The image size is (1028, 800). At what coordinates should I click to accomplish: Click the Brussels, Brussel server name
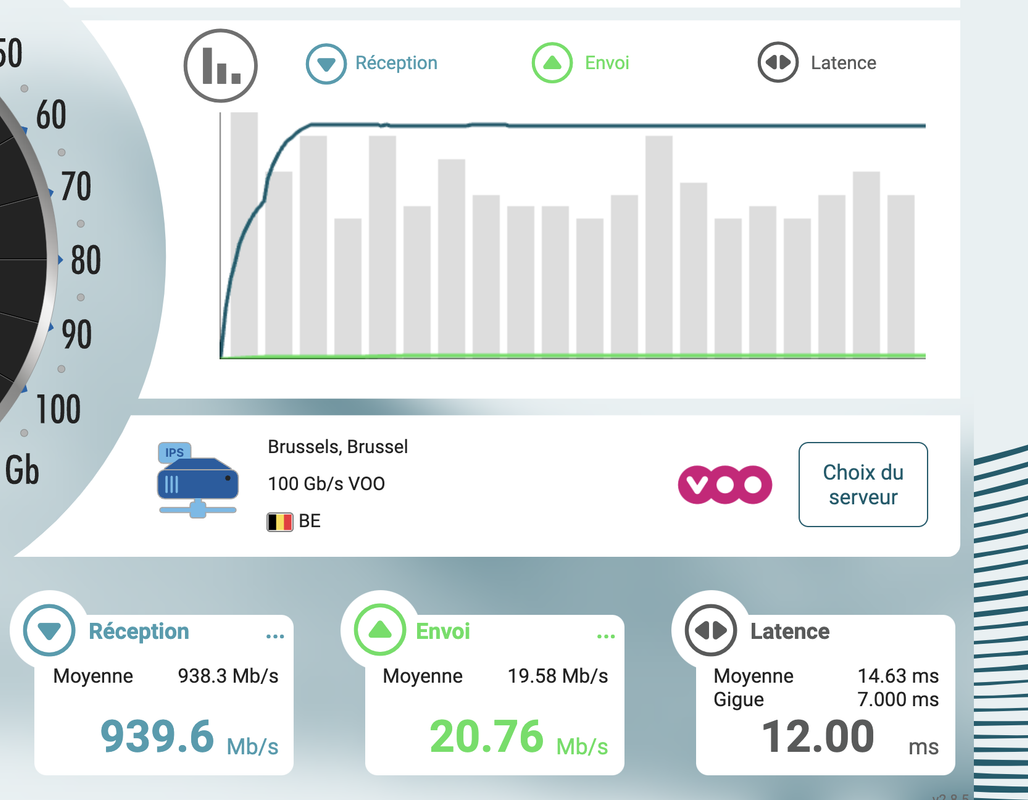pos(338,447)
